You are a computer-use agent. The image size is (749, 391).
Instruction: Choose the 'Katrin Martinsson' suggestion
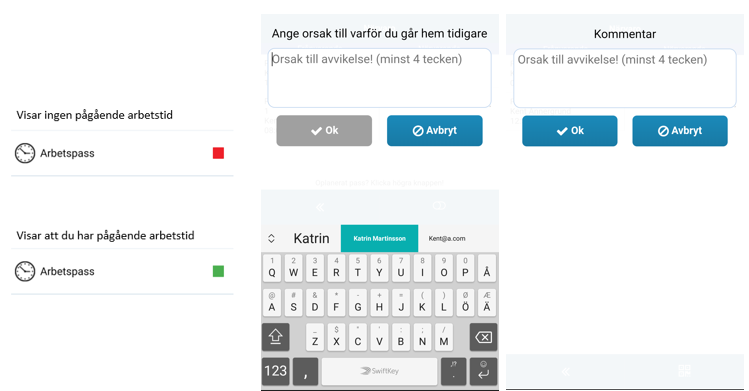(379, 238)
